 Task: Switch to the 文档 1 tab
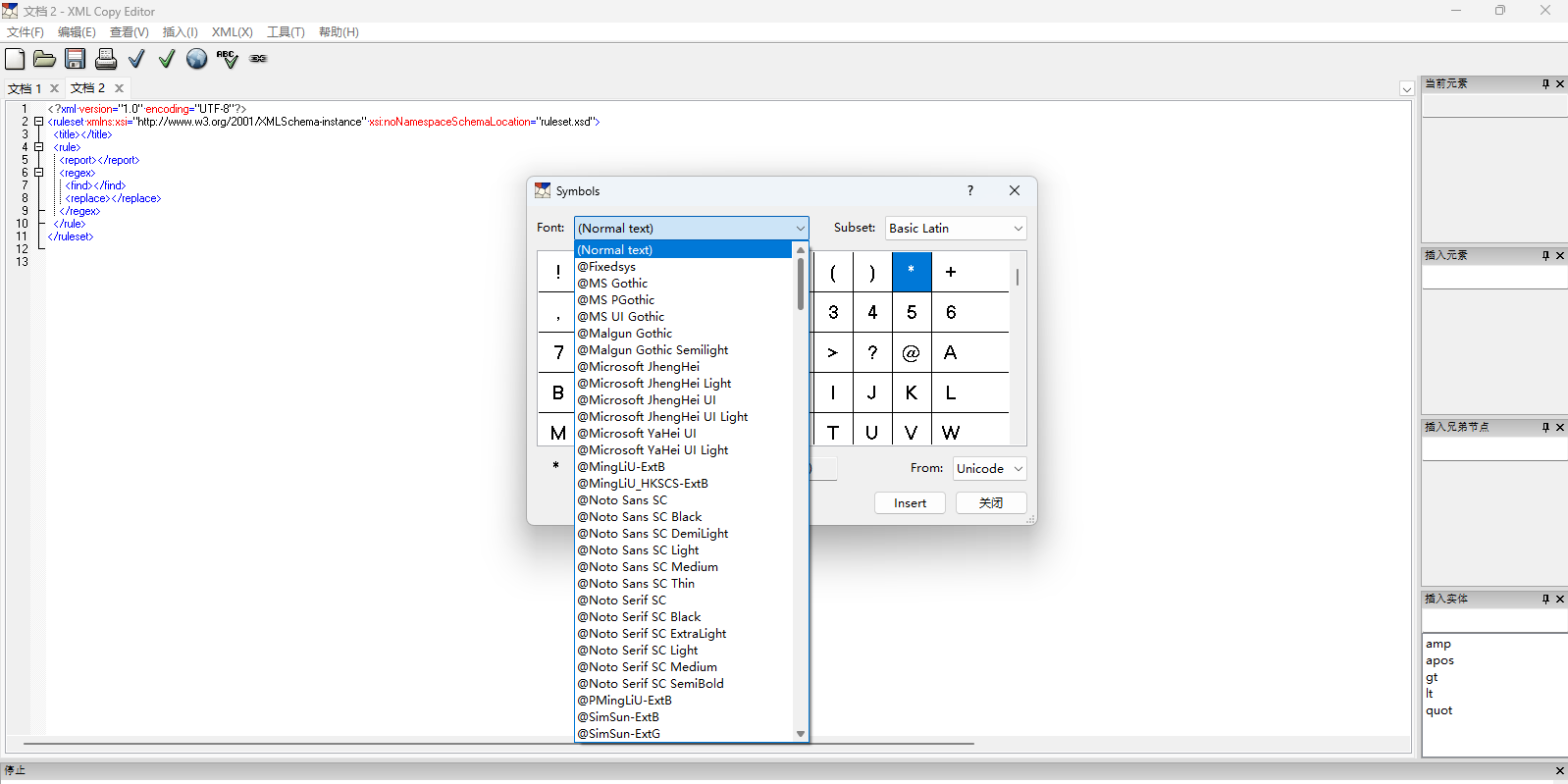(25, 88)
